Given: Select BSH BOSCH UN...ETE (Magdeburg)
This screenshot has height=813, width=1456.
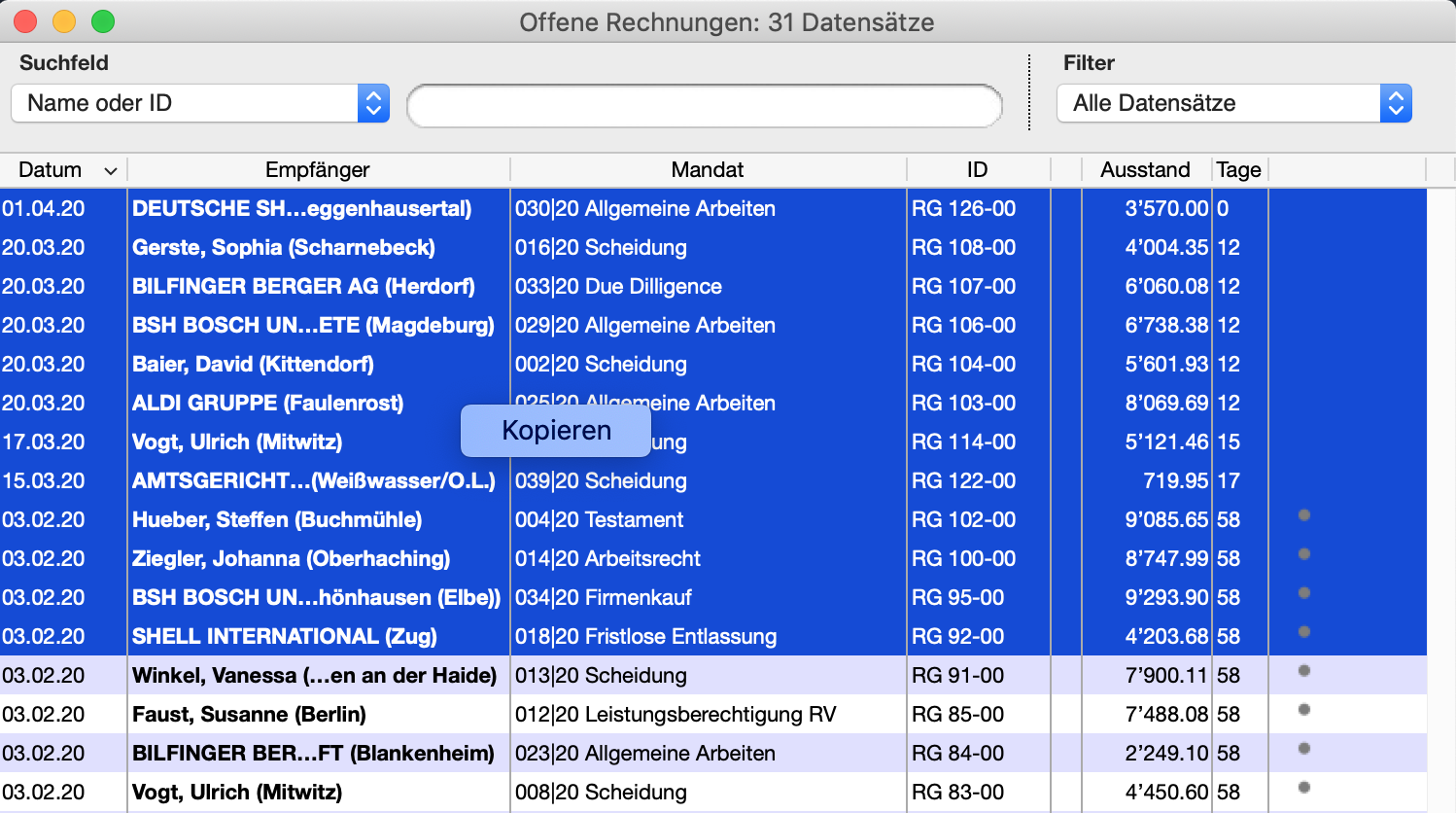Looking at the screenshot, I should pos(313,326).
